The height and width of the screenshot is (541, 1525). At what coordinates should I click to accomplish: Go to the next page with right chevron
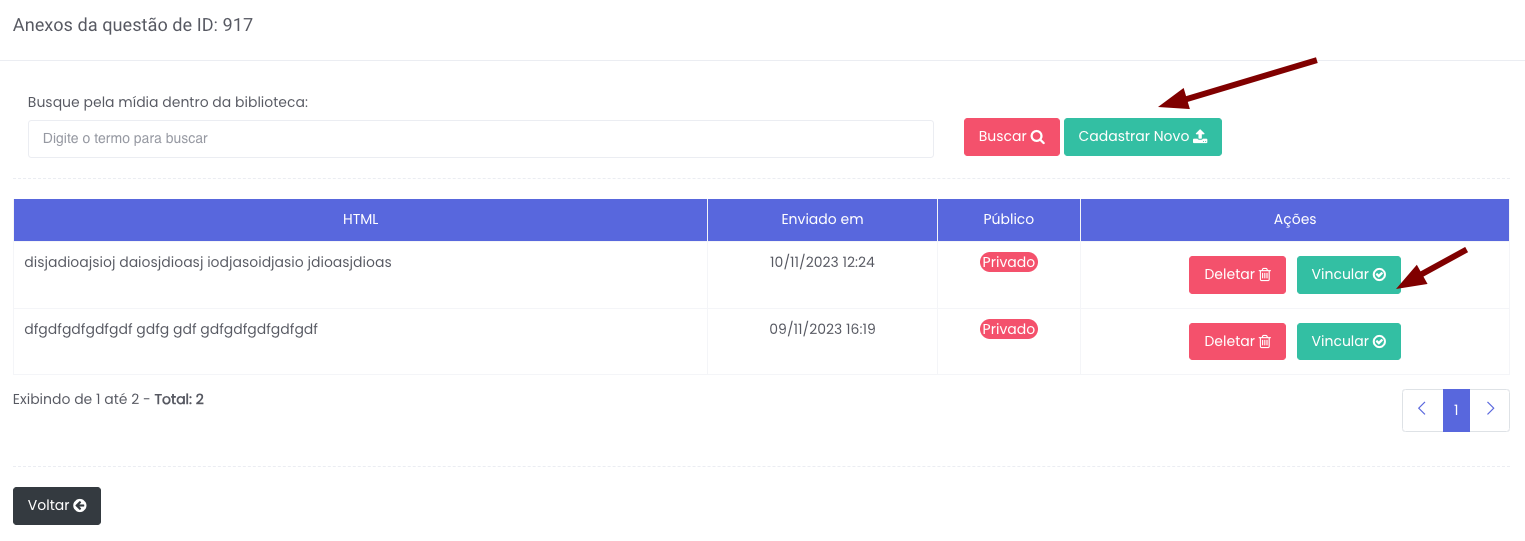1490,410
